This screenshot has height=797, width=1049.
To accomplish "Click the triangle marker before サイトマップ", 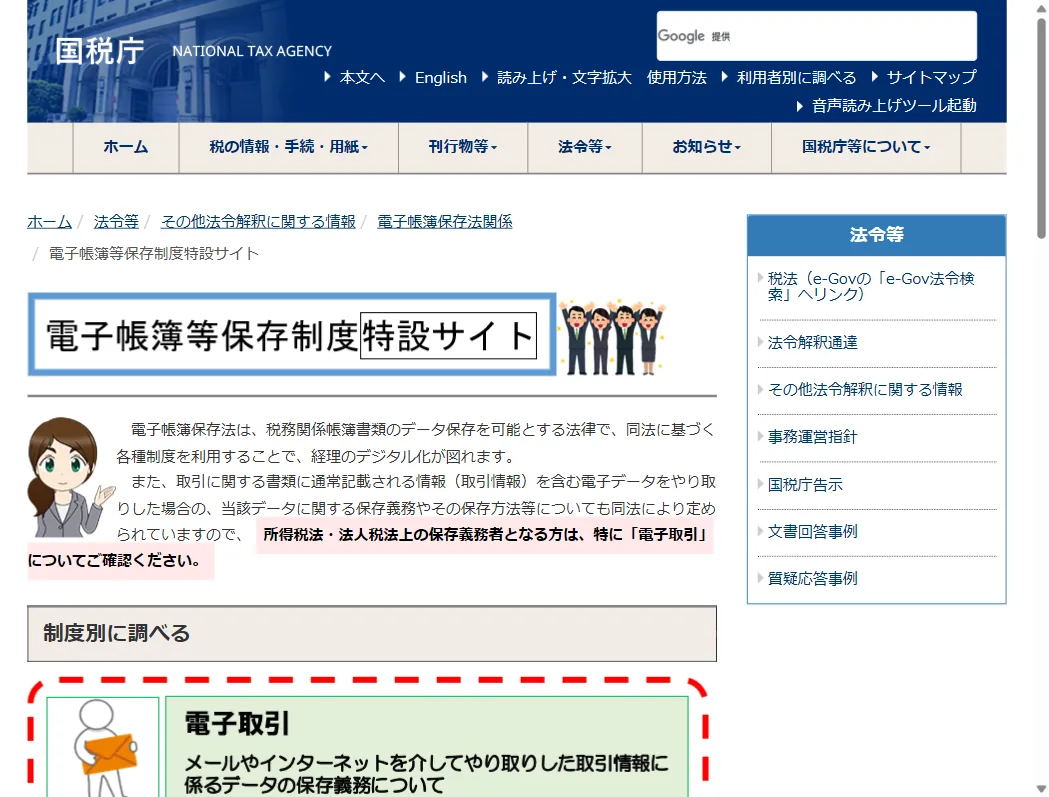I will pos(874,77).
